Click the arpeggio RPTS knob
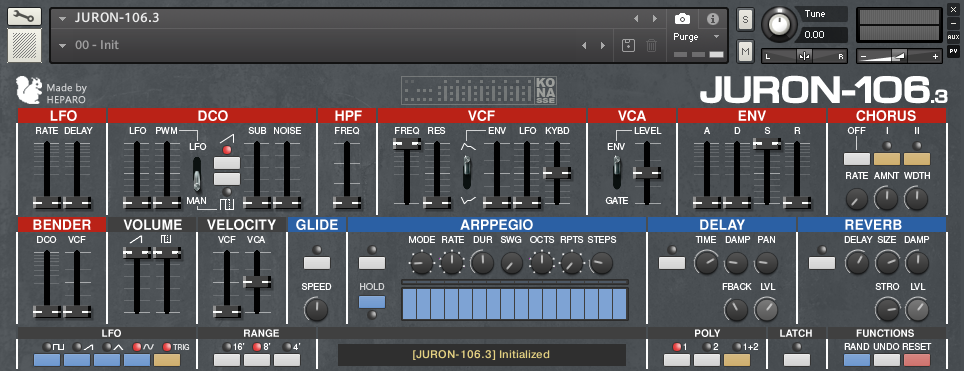Image resolution: width=964 pixels, height=371 pixels. [571, 263]
